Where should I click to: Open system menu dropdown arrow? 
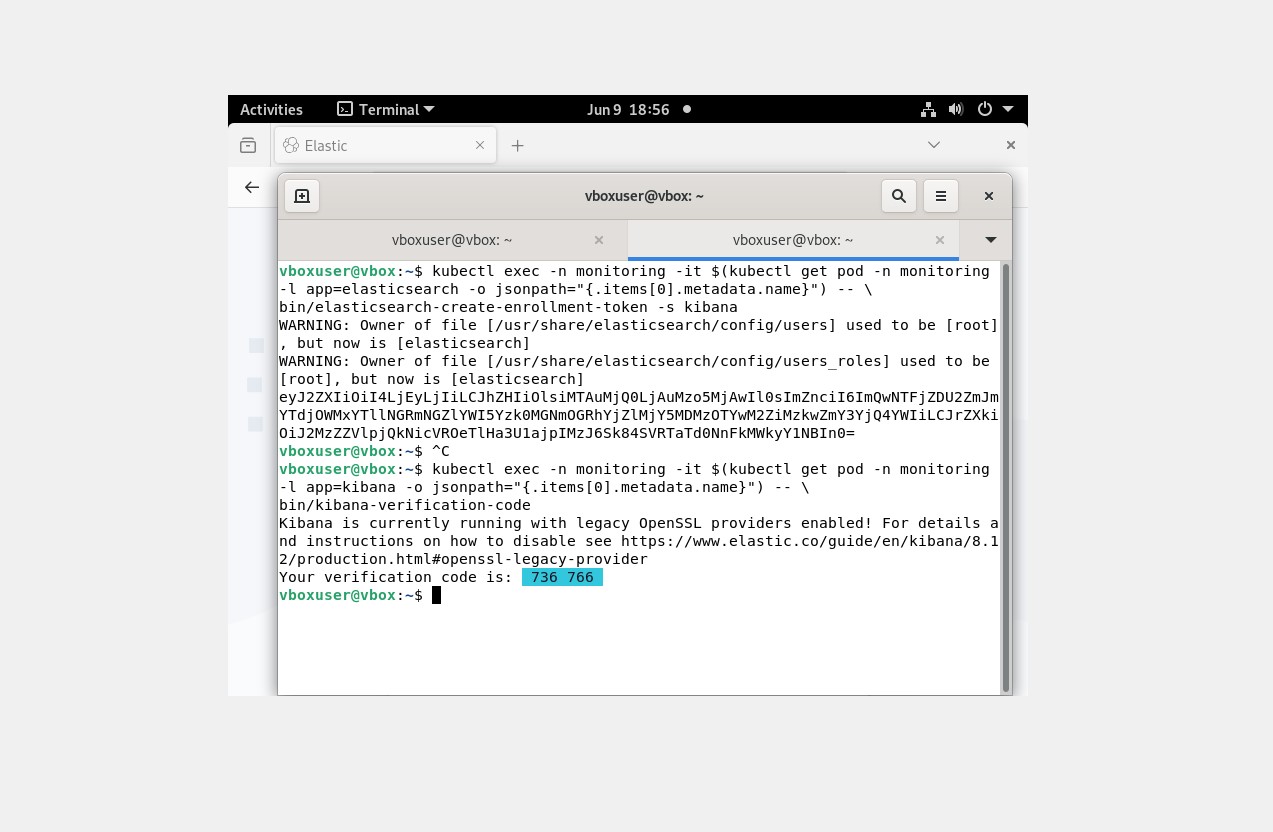click(1008, 109)
